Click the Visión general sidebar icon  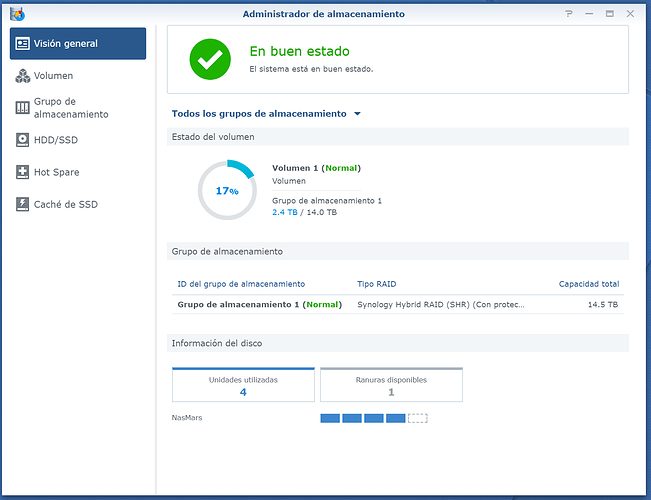[x=22, y=43]
